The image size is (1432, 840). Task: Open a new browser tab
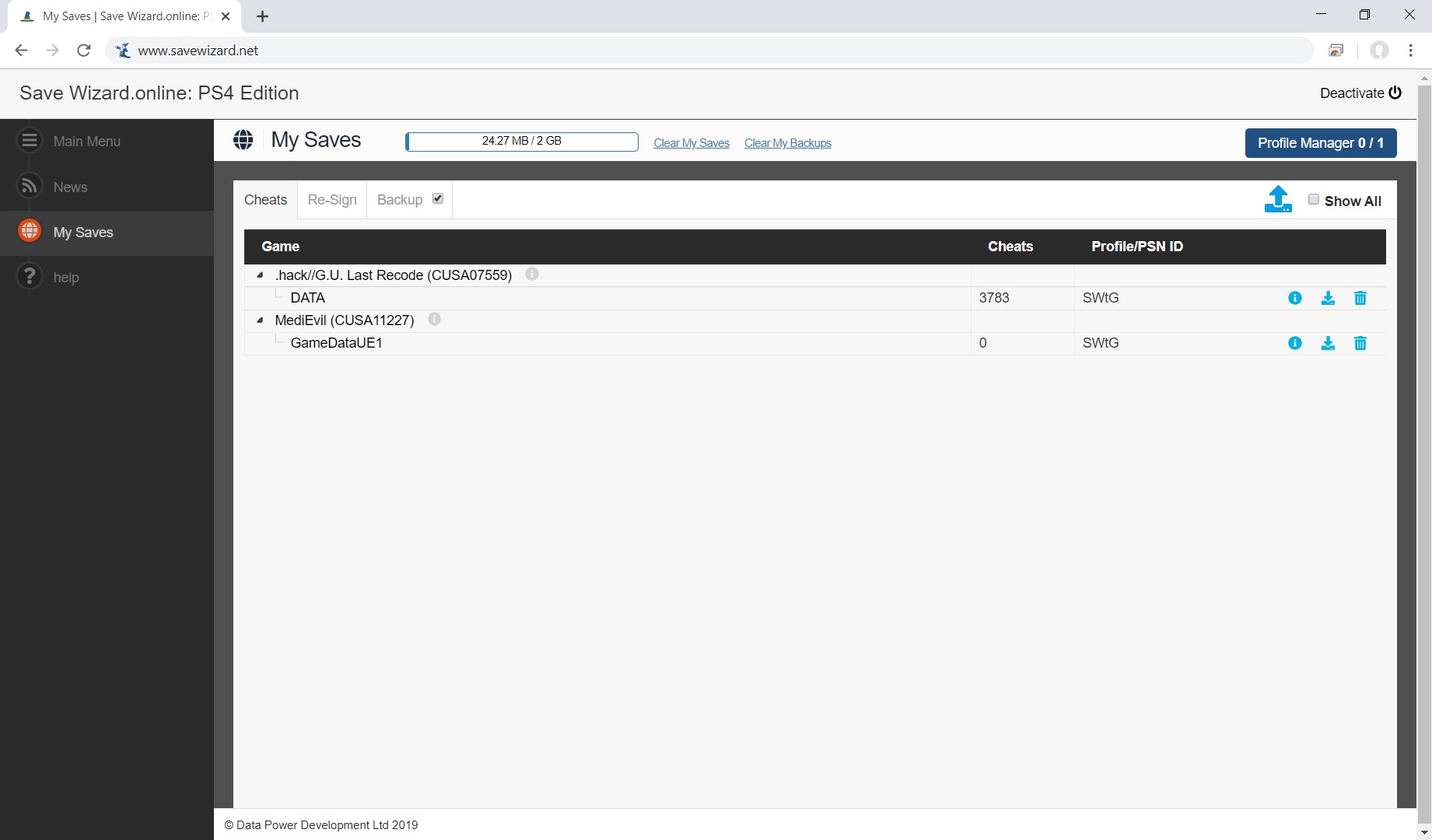pyautogui.click(x=262, y=16)
